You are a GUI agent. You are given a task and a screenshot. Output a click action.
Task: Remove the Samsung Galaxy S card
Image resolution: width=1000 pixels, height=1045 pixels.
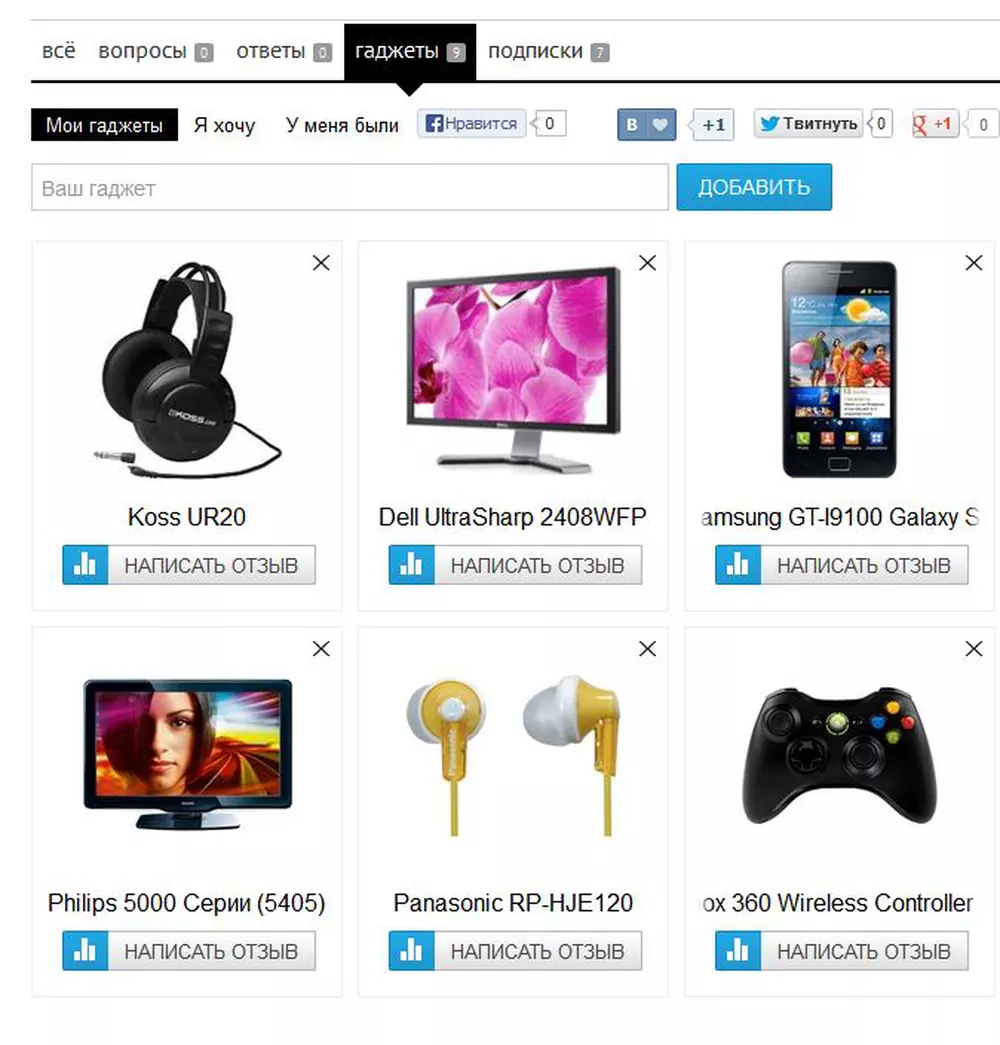973,263
